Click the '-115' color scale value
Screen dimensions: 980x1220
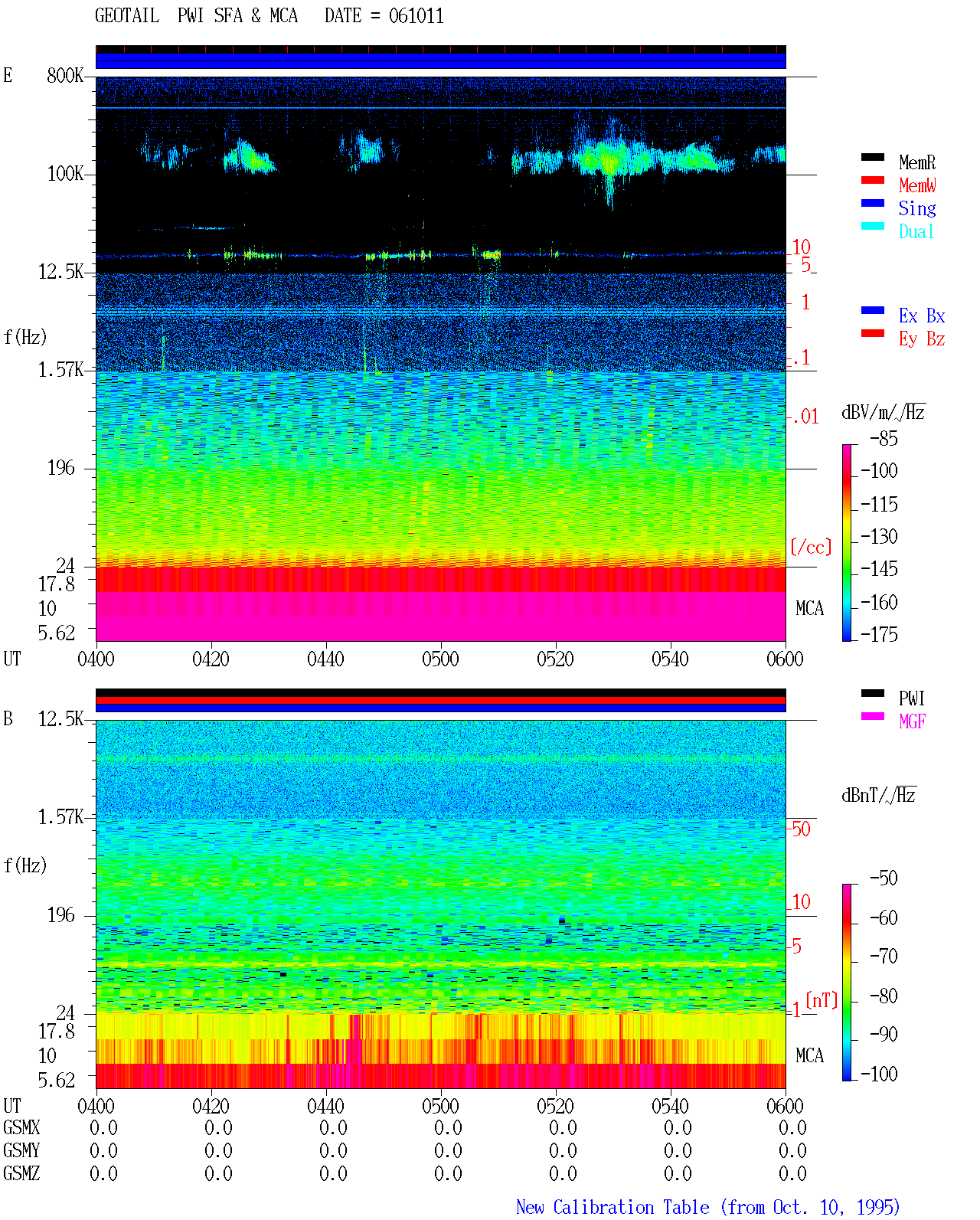[879, 505]
